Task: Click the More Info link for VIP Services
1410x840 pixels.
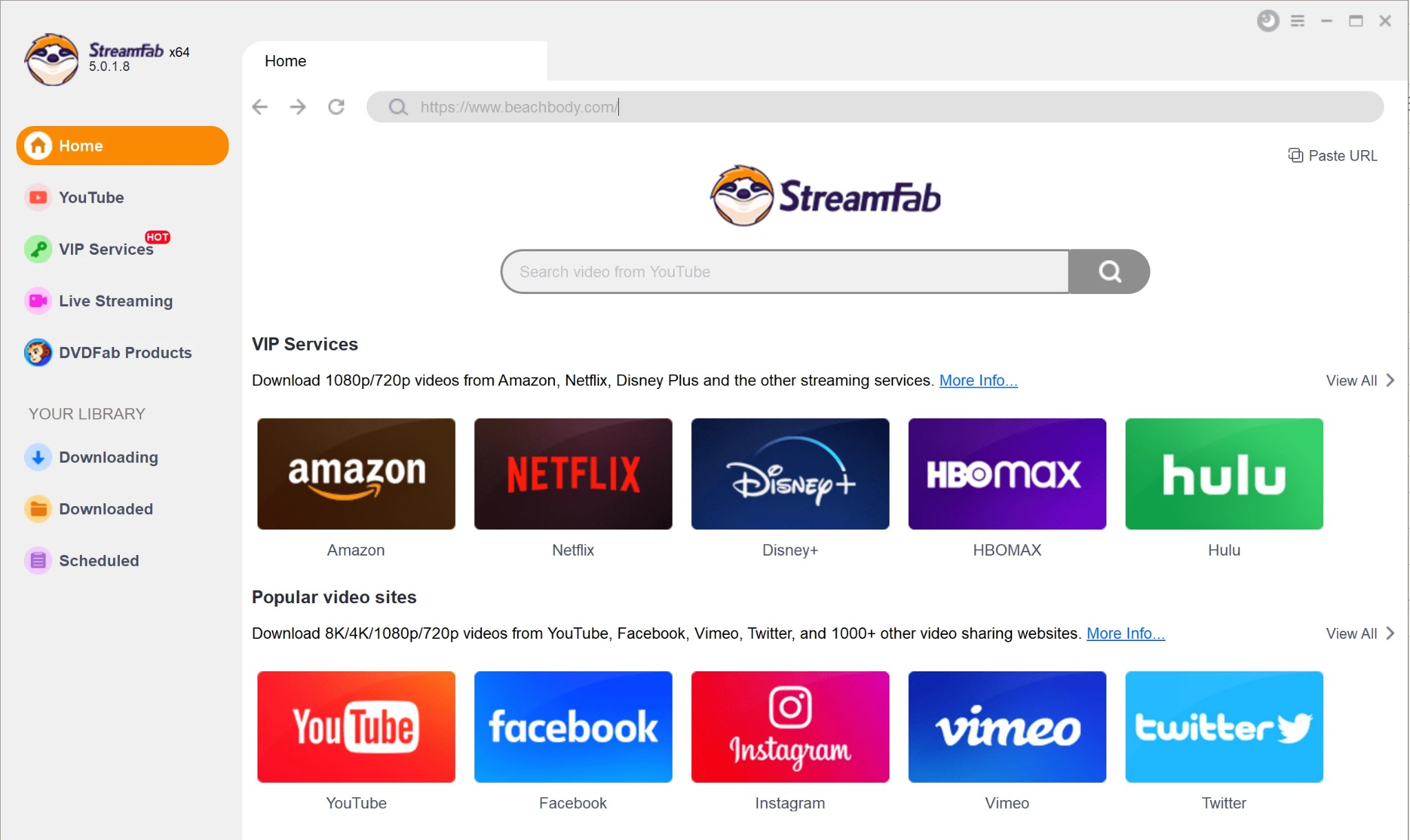Action: (x=977, y=380)
